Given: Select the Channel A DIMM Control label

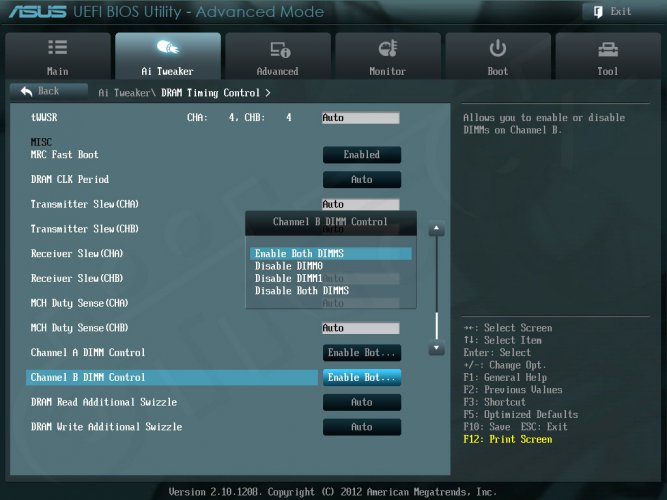Looking at the screenshot, I should 88,353.
